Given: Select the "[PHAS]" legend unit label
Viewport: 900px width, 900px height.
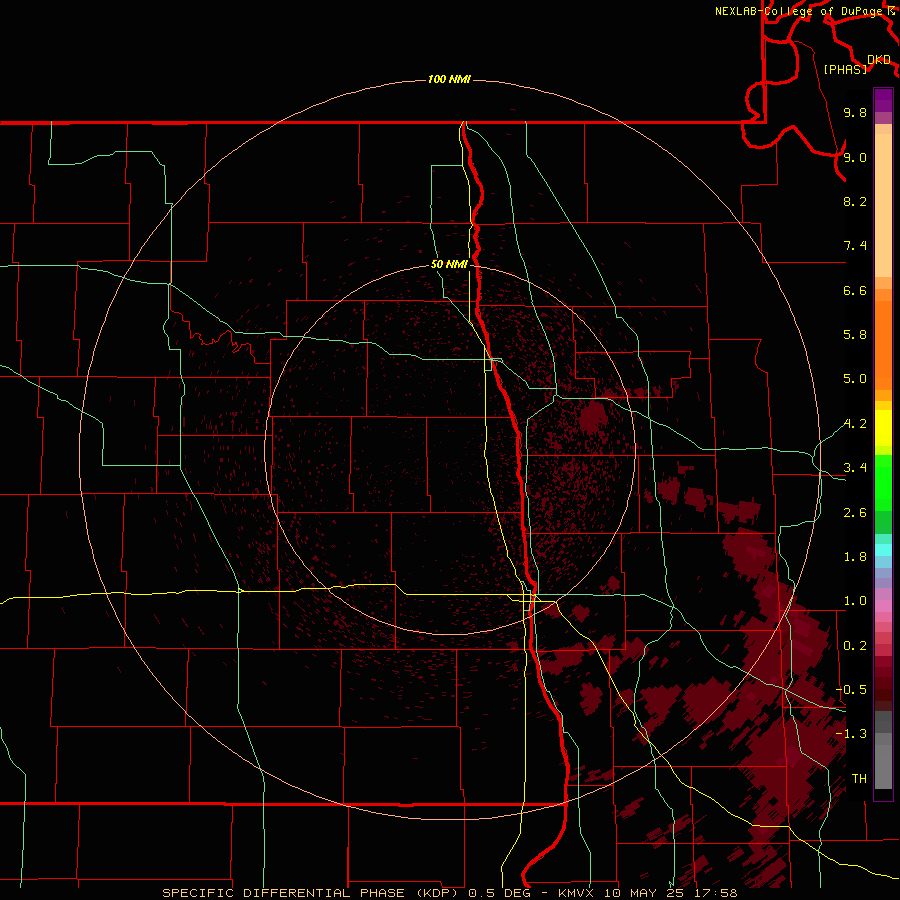Looking at the screenshot, I should [845, 69].
